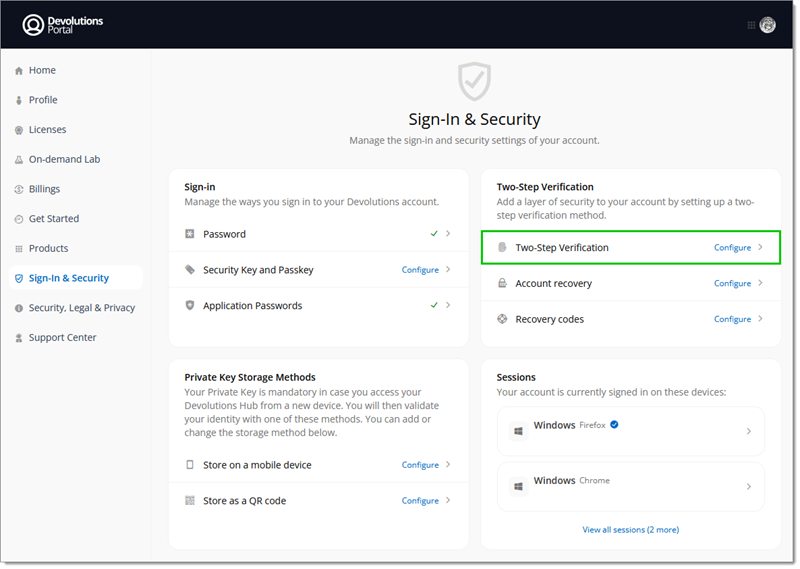Click Configure for Store on a mobile device
The height and width of the screenshot is (569, 800).
[420, 465]
